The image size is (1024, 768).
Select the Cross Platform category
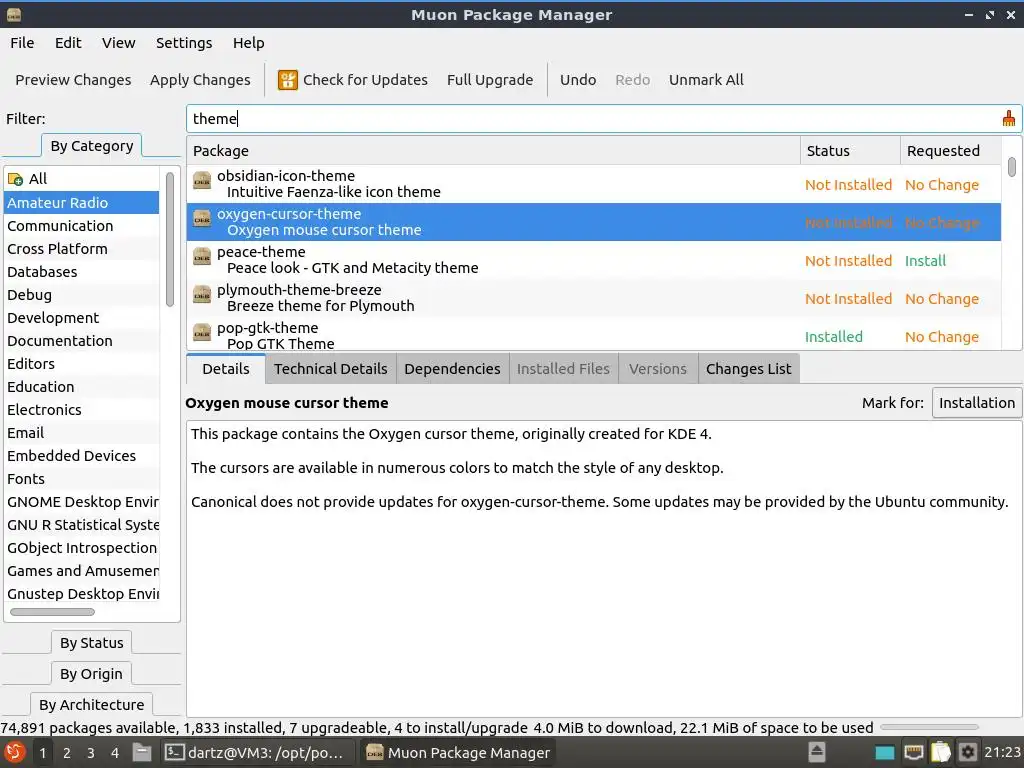pos(81,249)
